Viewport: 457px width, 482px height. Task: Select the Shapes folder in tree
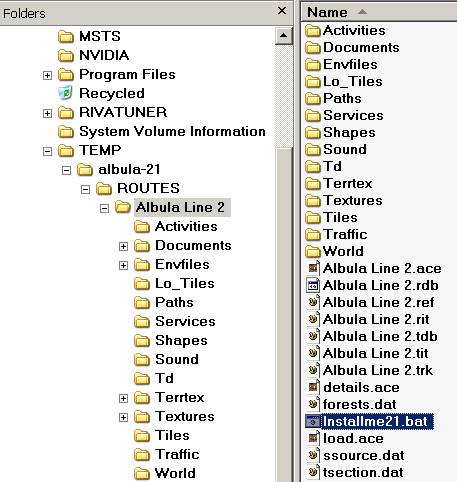(181, 340)
